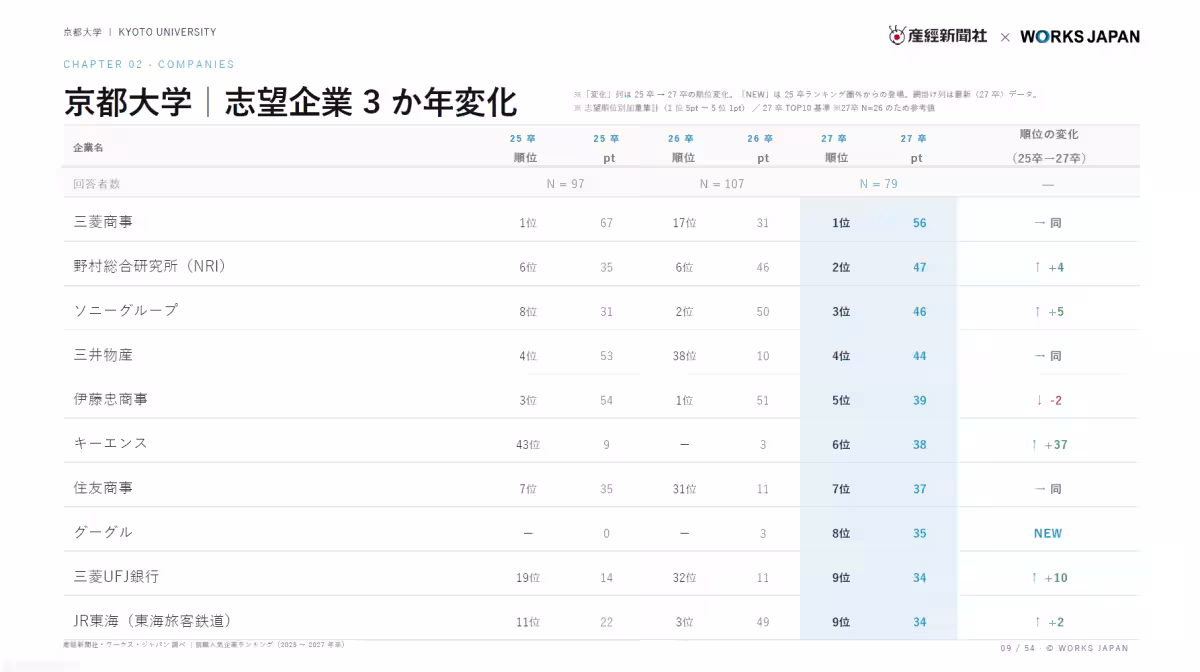This screenshot has height=672, width=1200.
Task: Select the ソニーグループ company name
Action: coord(126,310)
